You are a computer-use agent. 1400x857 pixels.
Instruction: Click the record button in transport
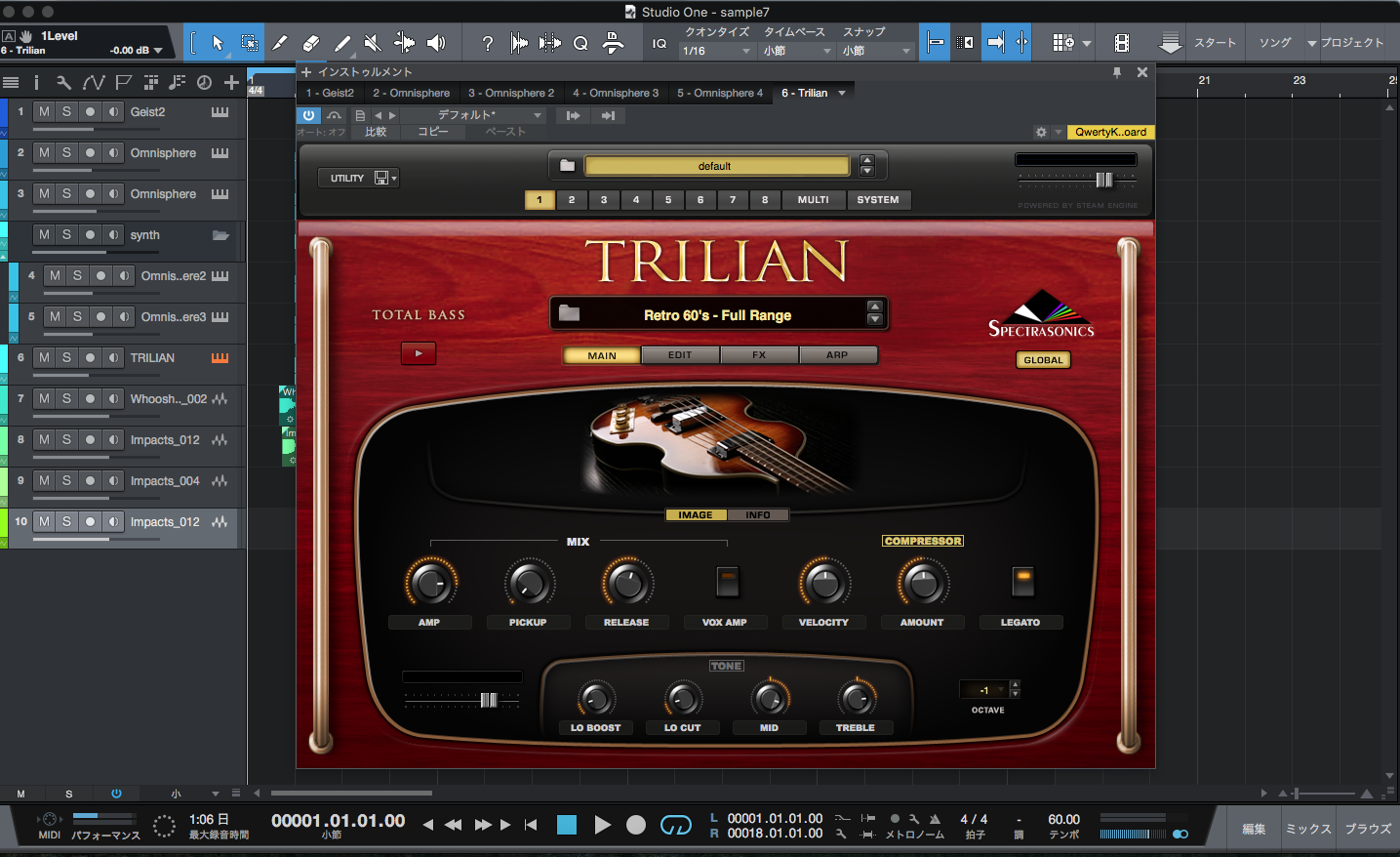(636, 826)
